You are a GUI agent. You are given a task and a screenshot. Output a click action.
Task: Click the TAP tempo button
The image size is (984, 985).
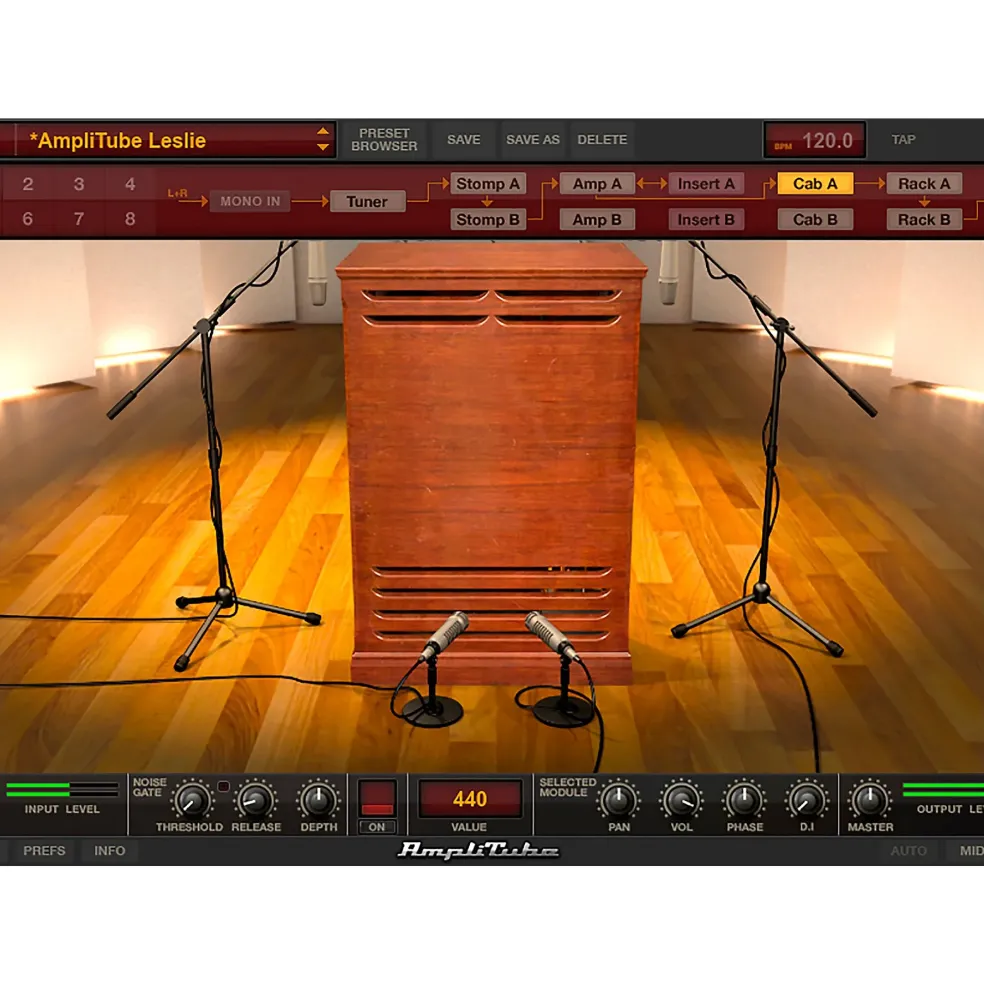[x=904, y=139]
